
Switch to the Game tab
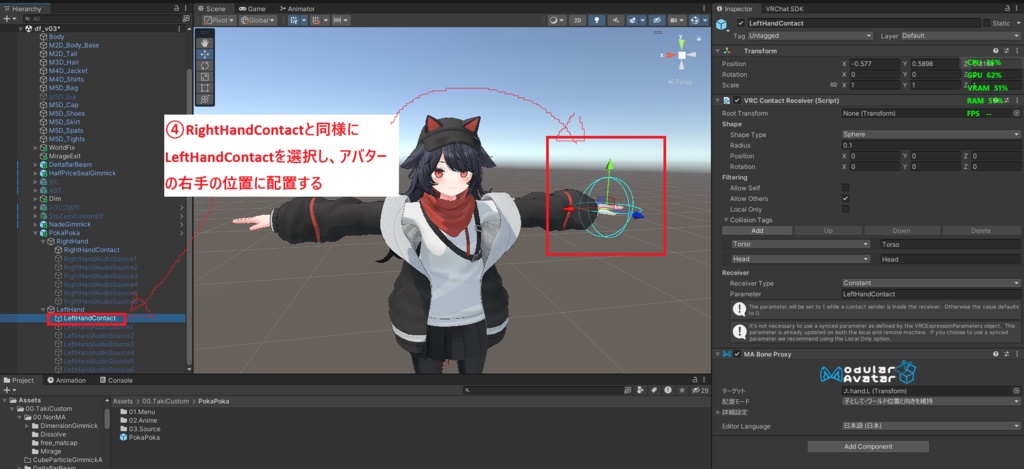click(x=252, y=8)
